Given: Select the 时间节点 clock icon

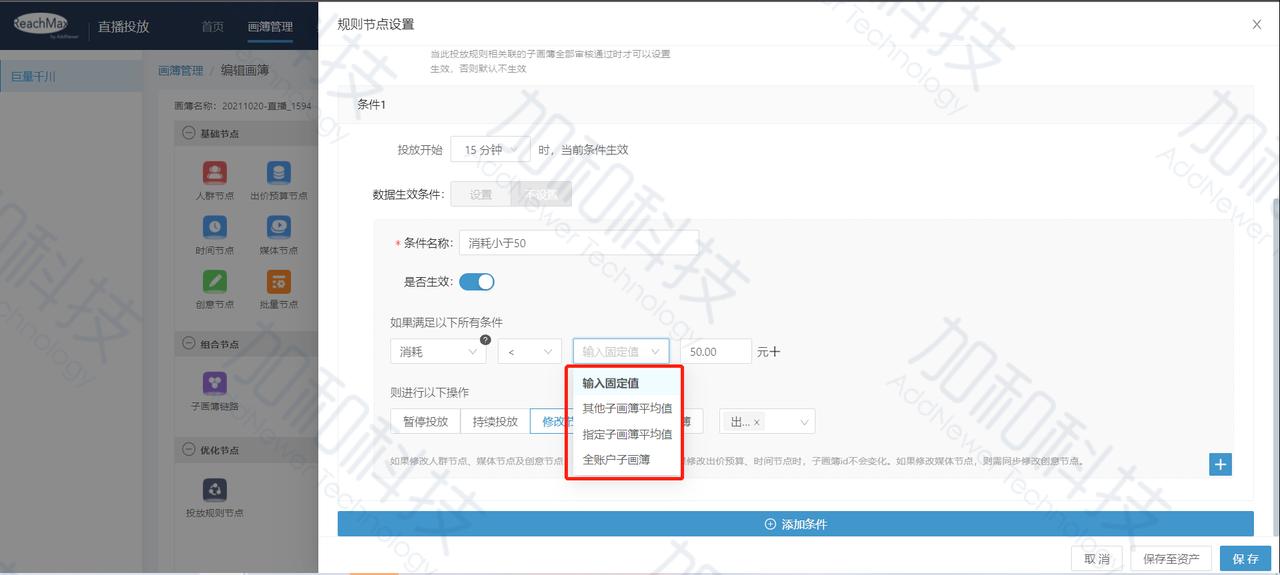Looking at the screenshot, I should tap(215, 227).
